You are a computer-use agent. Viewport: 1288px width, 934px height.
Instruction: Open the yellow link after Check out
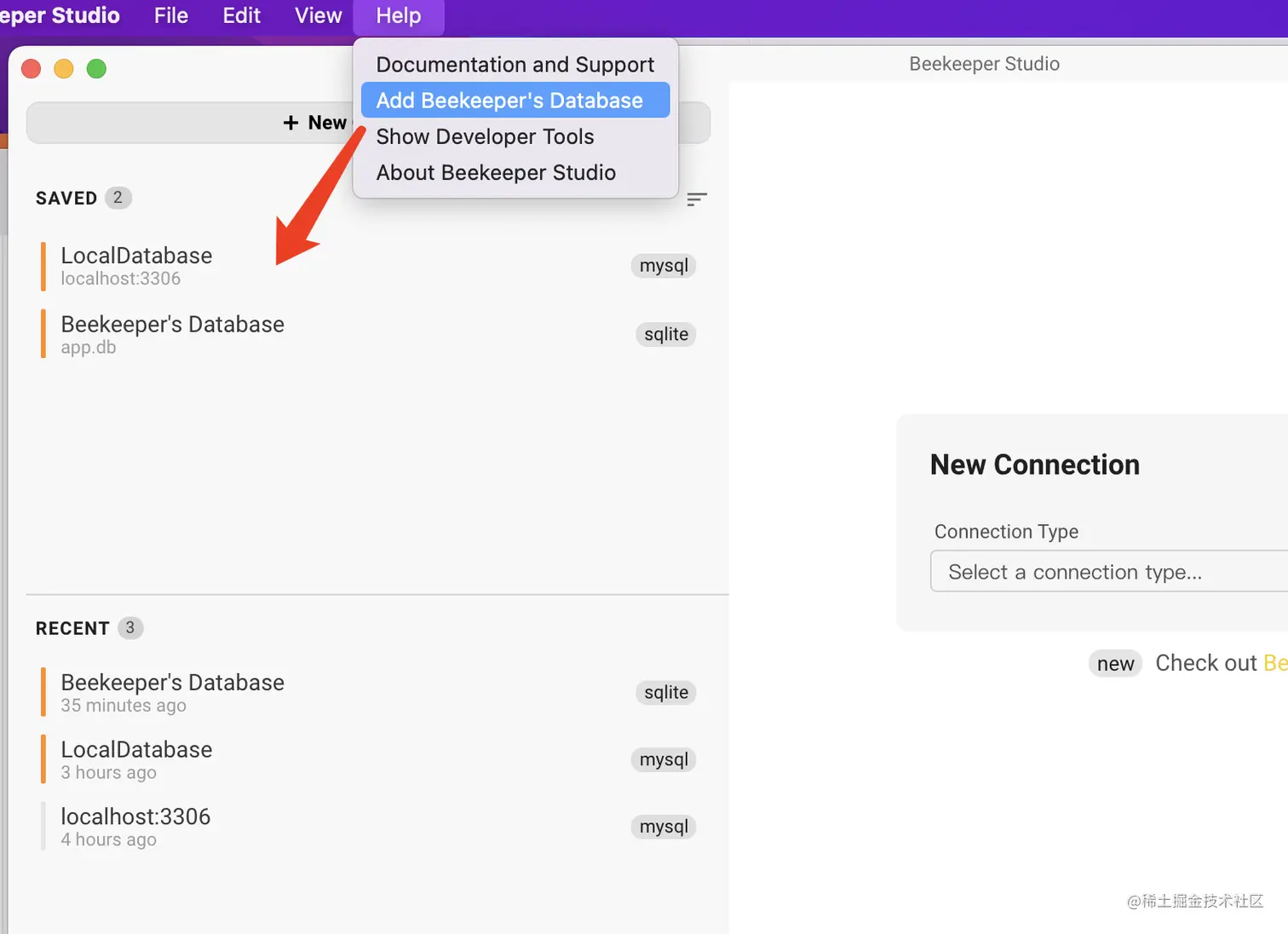(x=1275, y=663)
